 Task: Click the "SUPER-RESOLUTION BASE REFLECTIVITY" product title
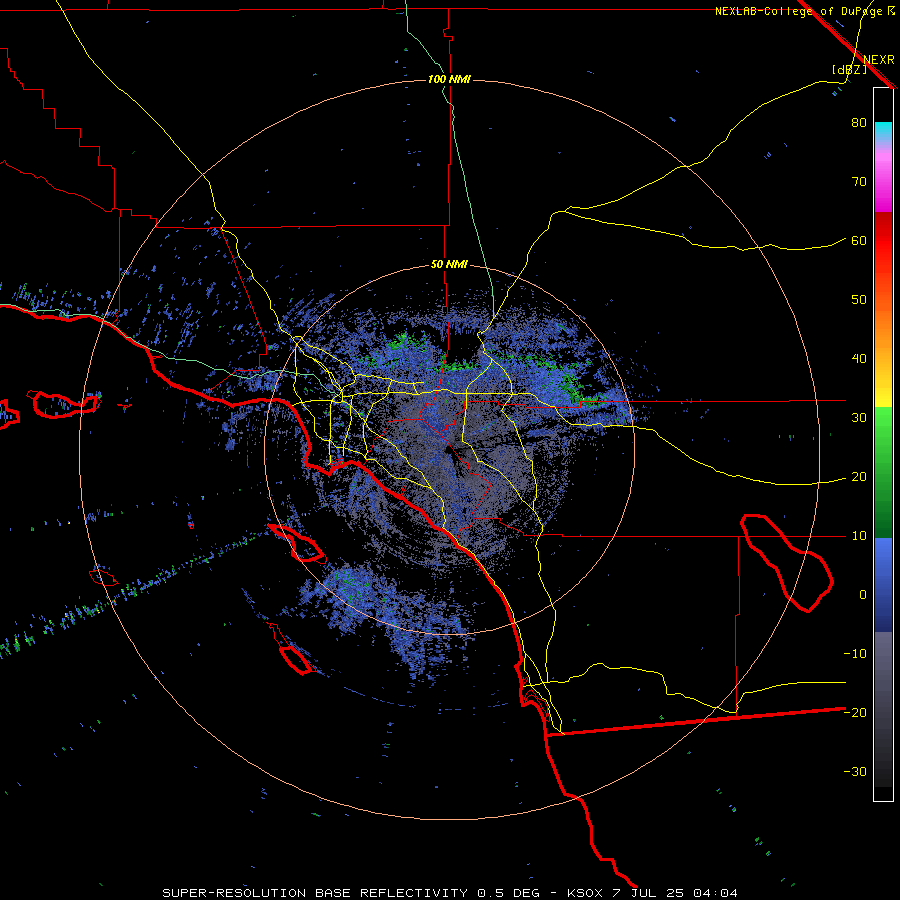[315, 893]
